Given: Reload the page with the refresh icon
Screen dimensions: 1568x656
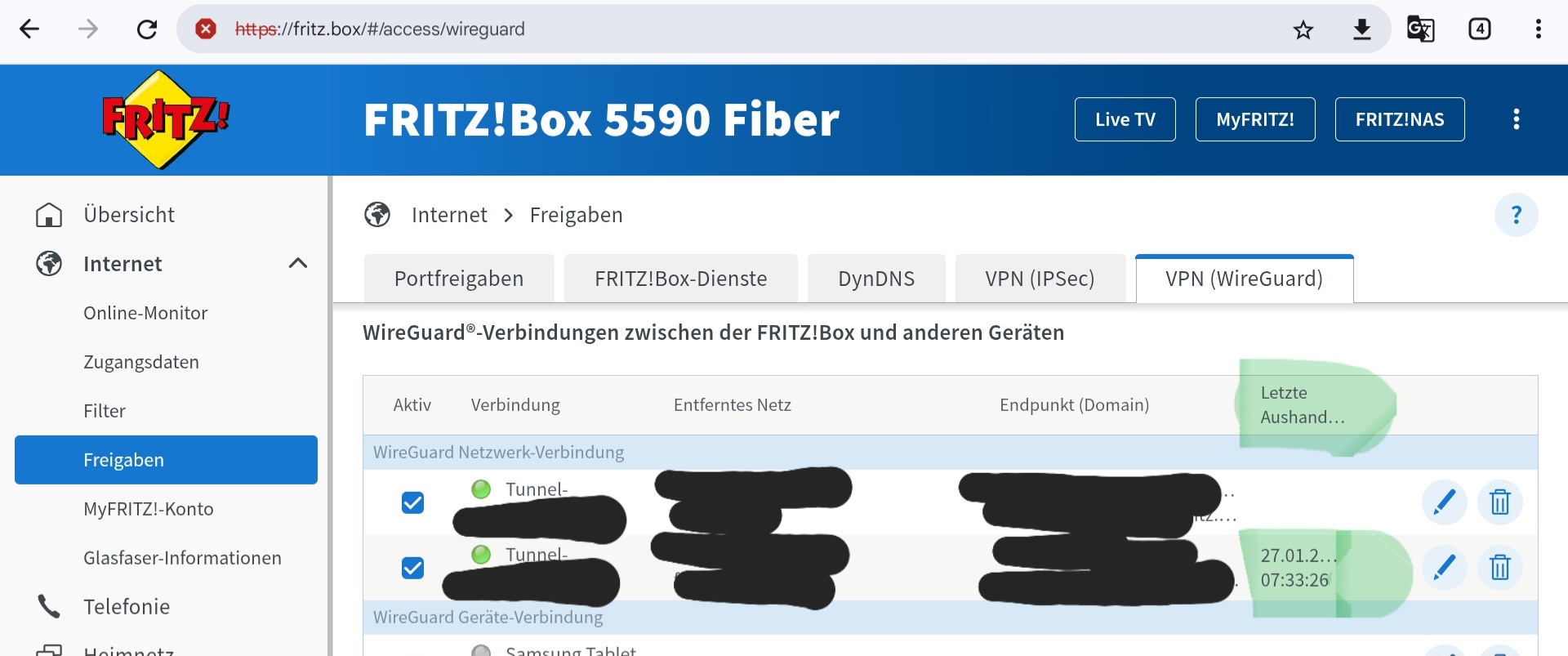Looking at the screenshot, I should coord(147,29).
